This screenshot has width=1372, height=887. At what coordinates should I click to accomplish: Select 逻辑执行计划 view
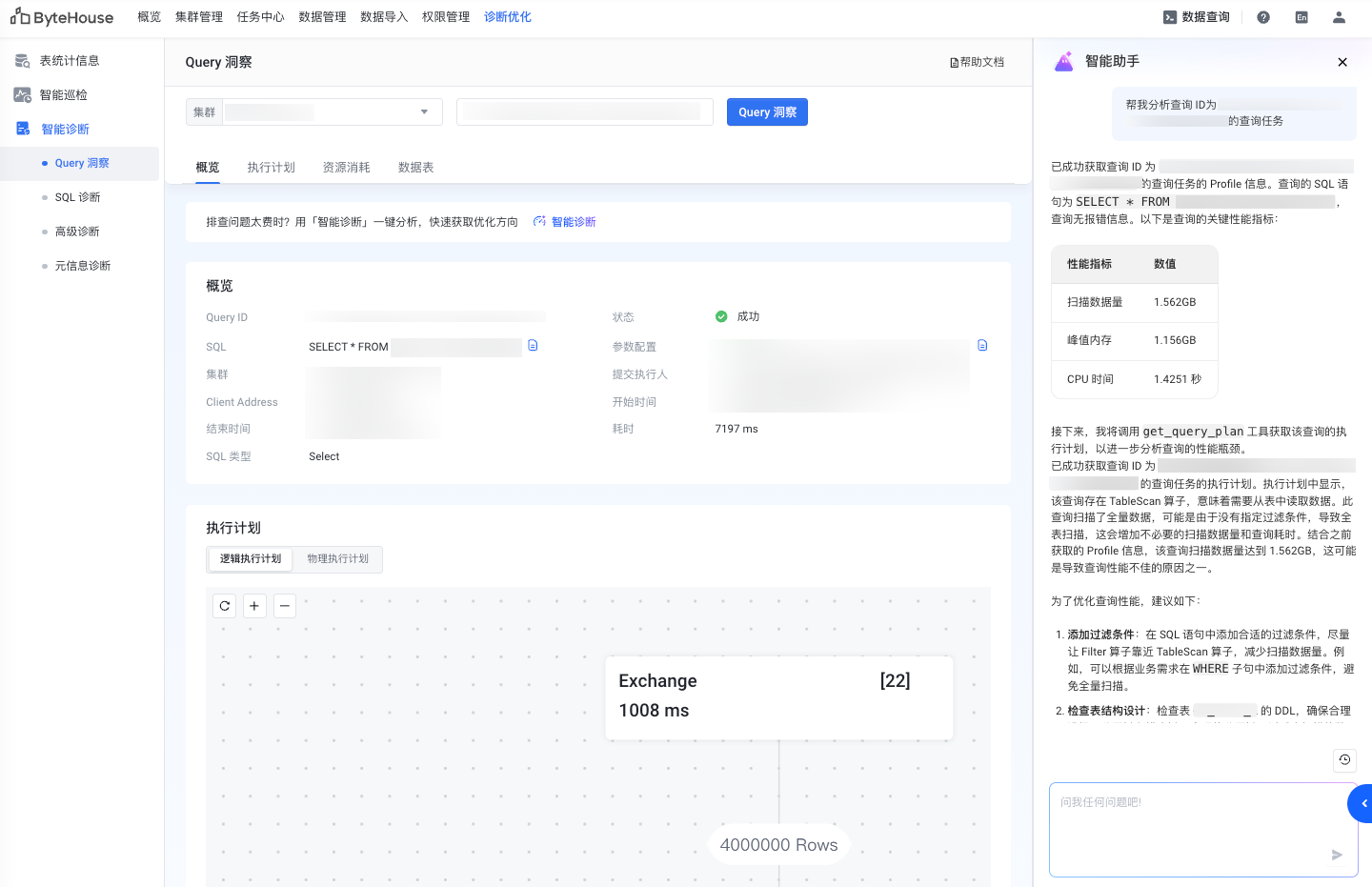pos(251,559)
